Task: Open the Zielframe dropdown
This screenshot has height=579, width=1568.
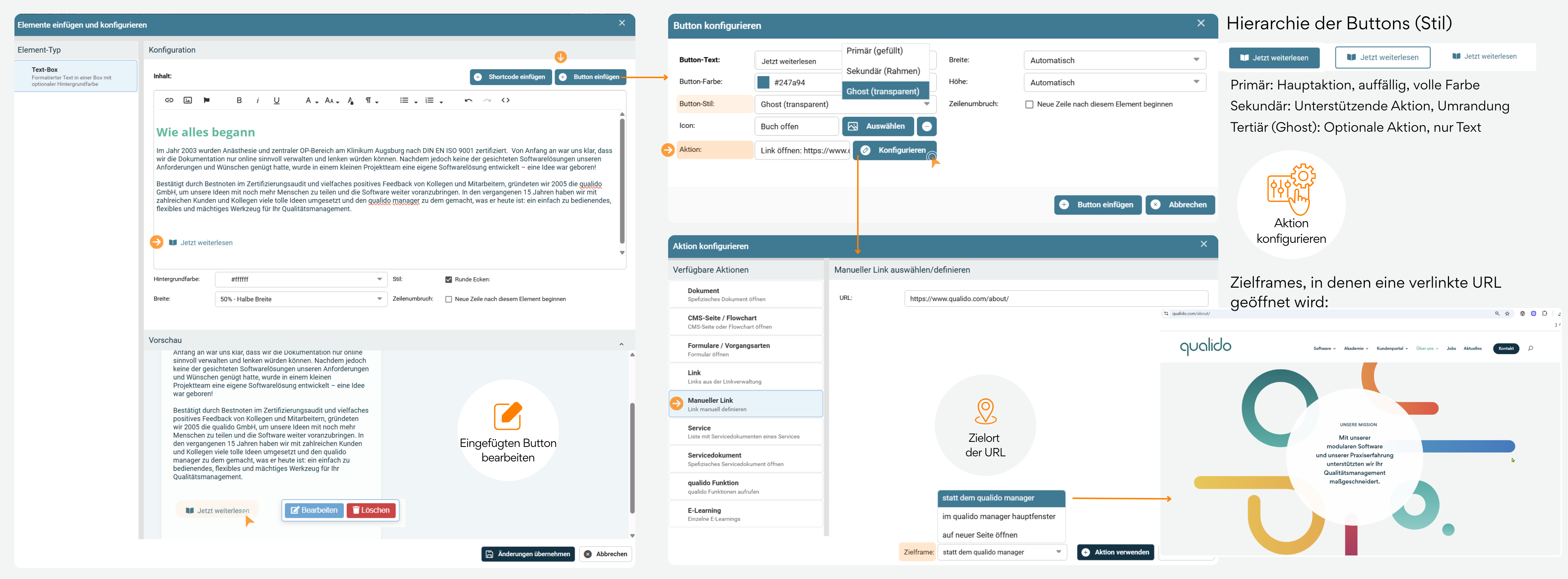Action: click(x=1001, y=552)
